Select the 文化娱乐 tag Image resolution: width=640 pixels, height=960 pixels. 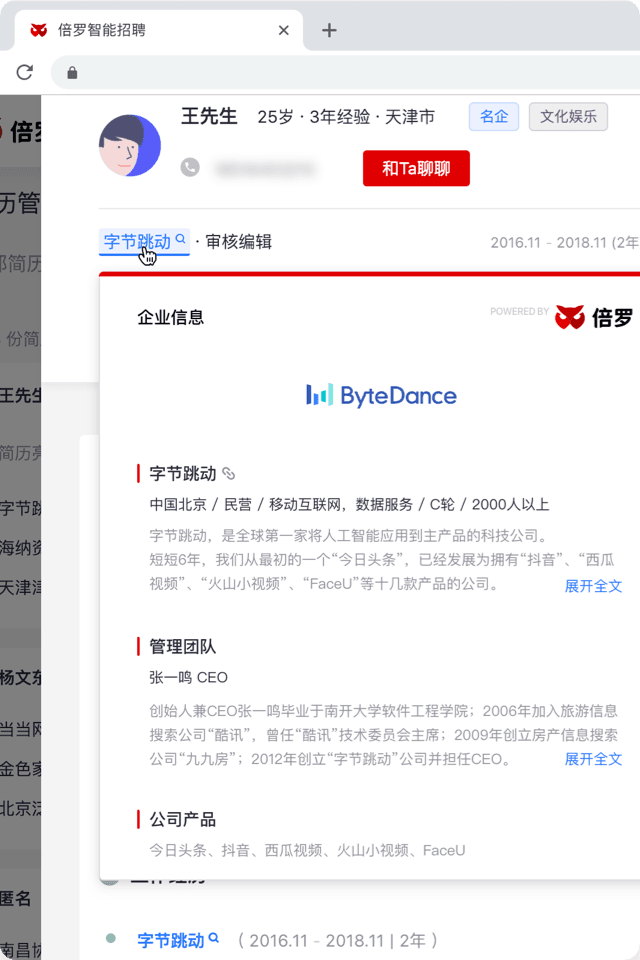[568, 116]
